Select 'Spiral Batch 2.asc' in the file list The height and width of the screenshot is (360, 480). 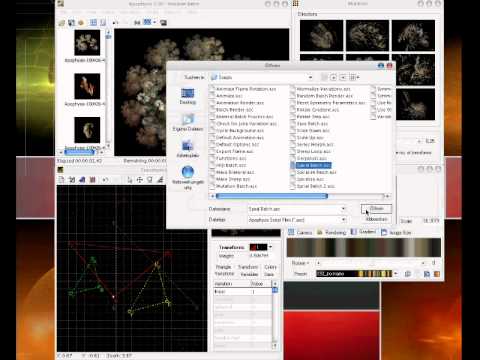[x=313, y=186]
